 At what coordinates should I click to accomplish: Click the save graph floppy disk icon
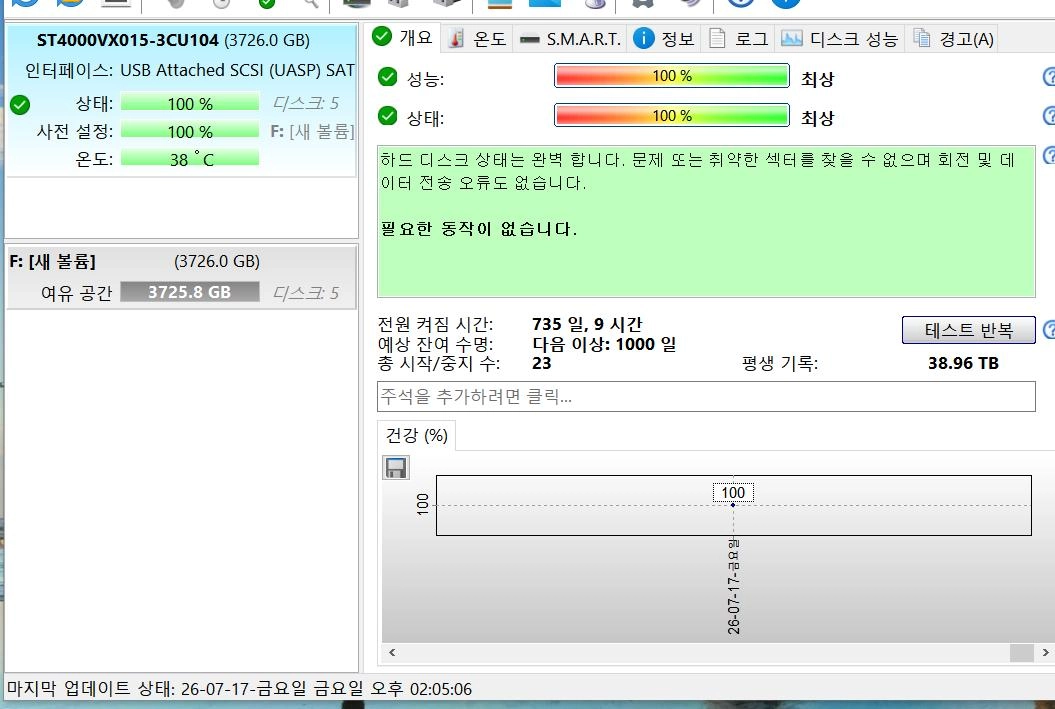tap(396, 468)
